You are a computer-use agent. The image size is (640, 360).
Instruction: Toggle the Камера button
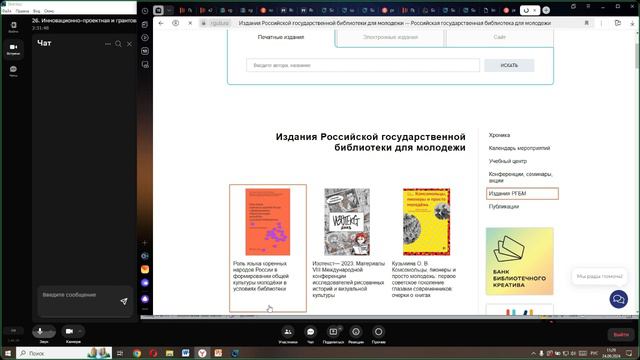point(69,331)
